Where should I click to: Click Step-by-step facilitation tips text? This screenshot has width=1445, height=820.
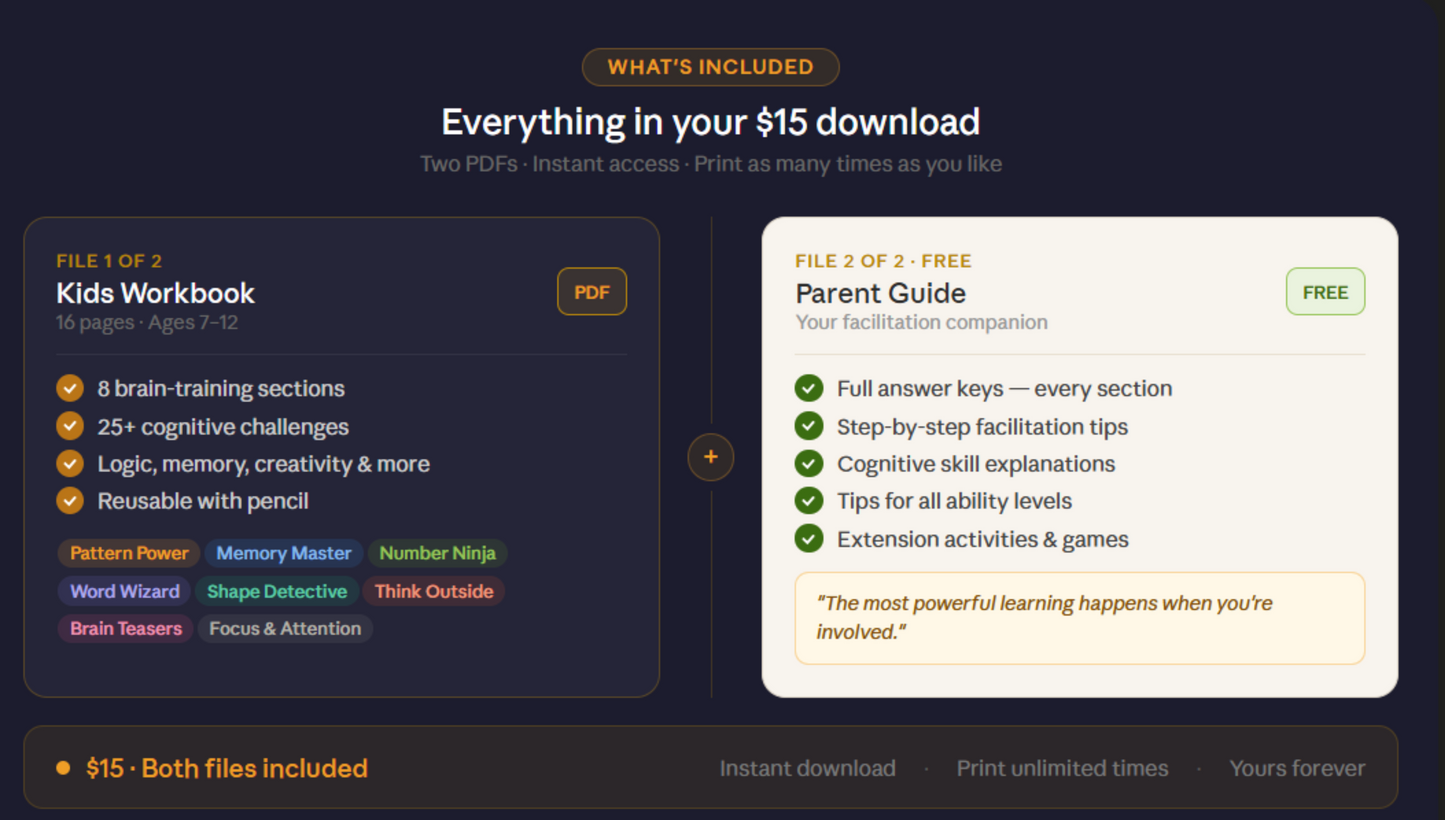[982, 427]
